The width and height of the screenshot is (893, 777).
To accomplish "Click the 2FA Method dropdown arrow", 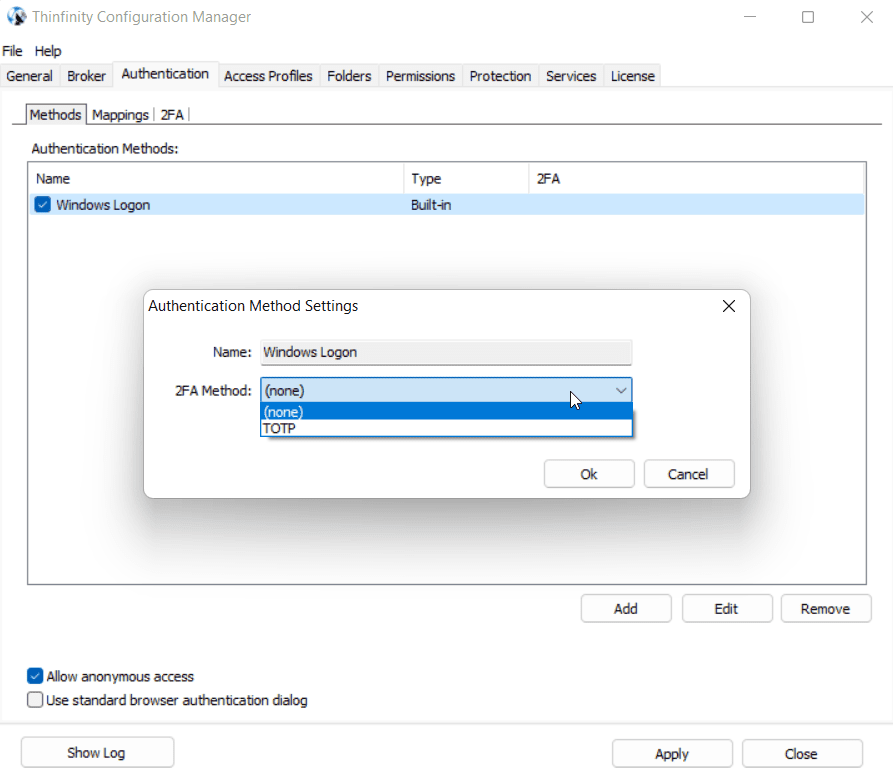I will [621, 391].
